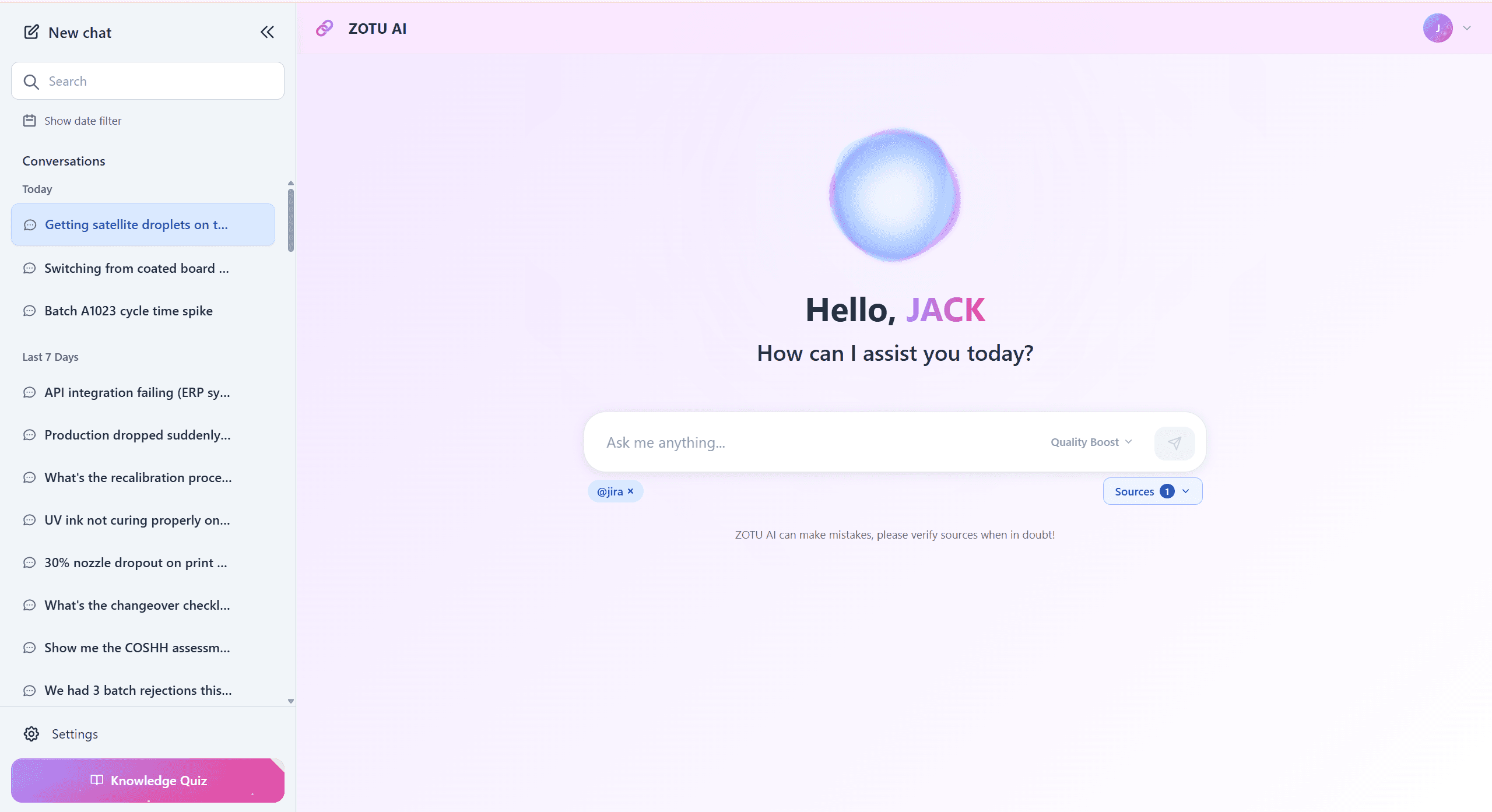Click the magnifier icon in the search box
1492x812 pixels.
pos(31,82)
